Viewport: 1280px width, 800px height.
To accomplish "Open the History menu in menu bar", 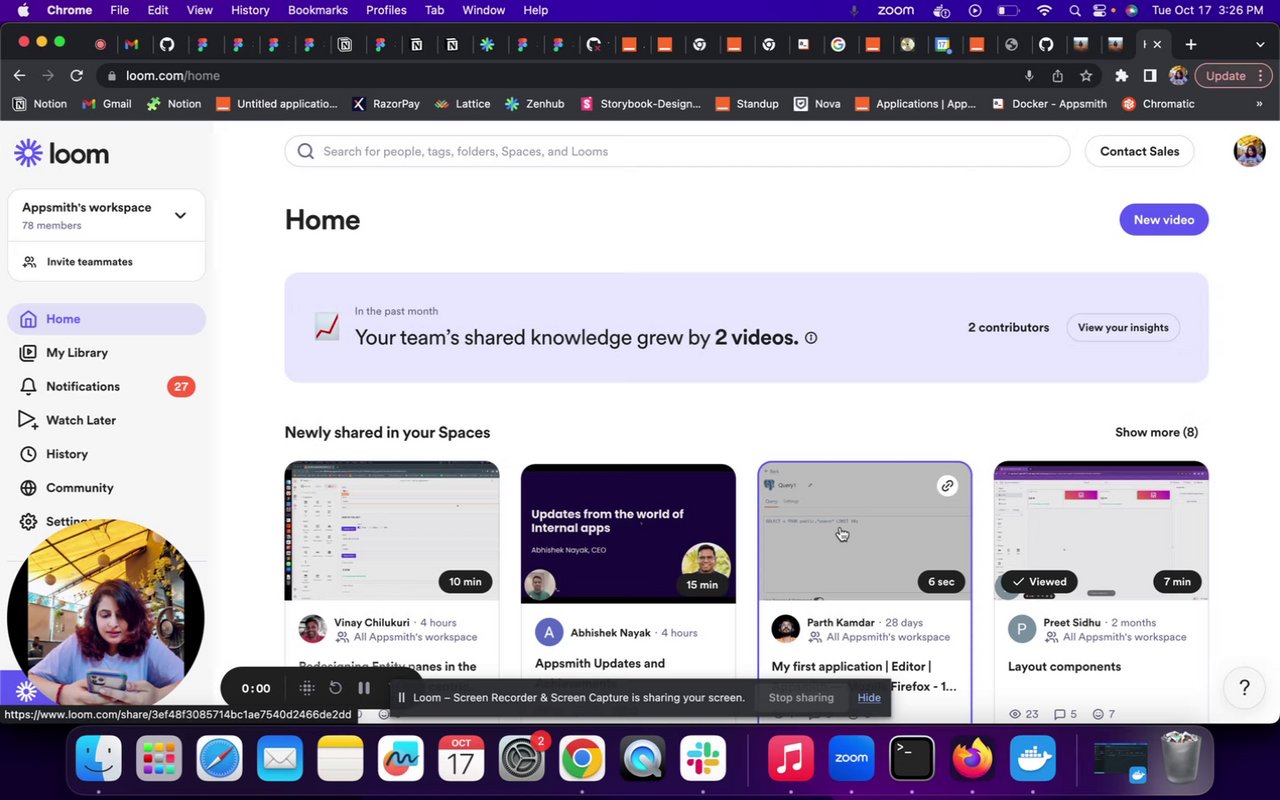I will pyautogui.click(x=250, y=10).
